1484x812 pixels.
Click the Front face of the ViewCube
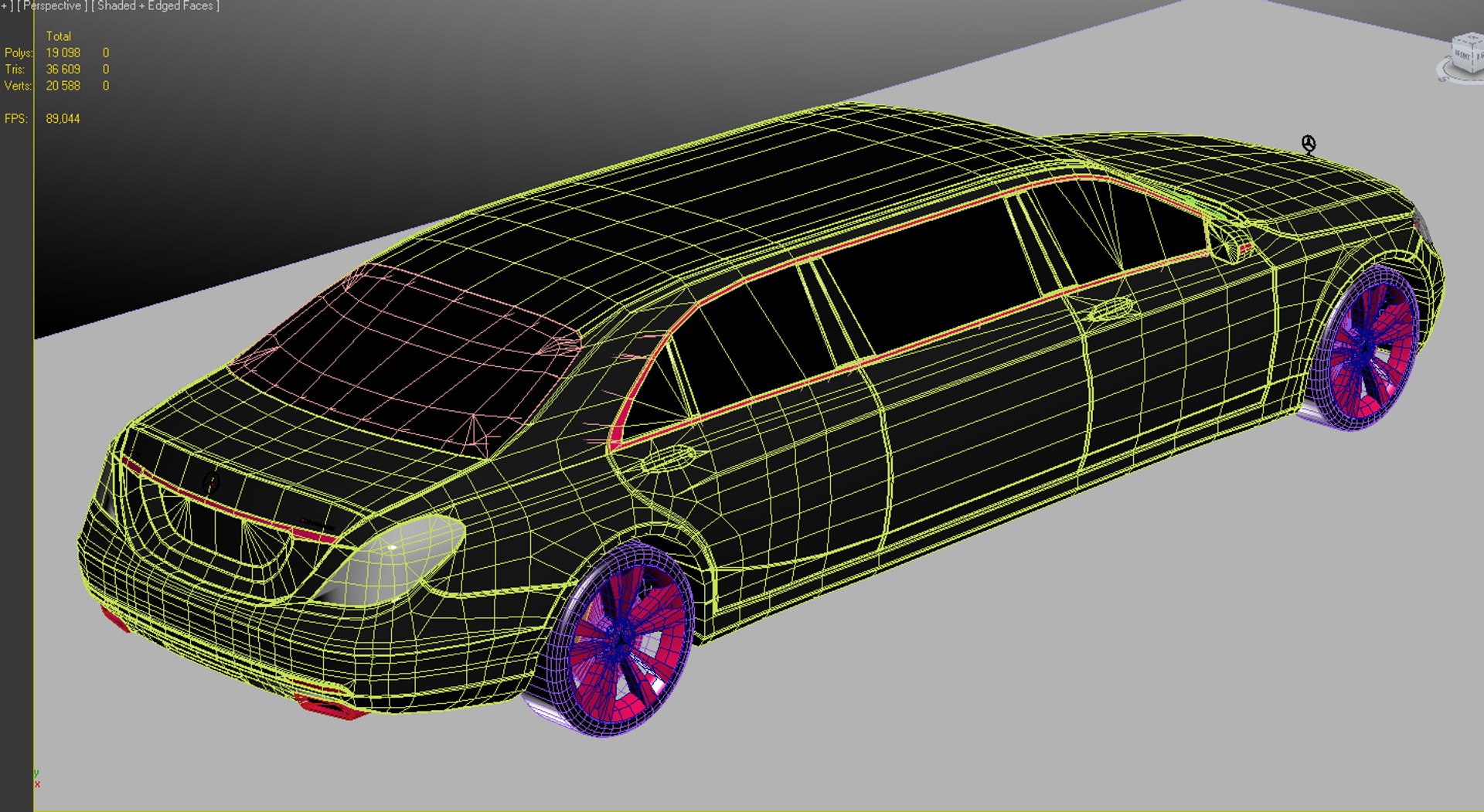[x=1463, y=56]
